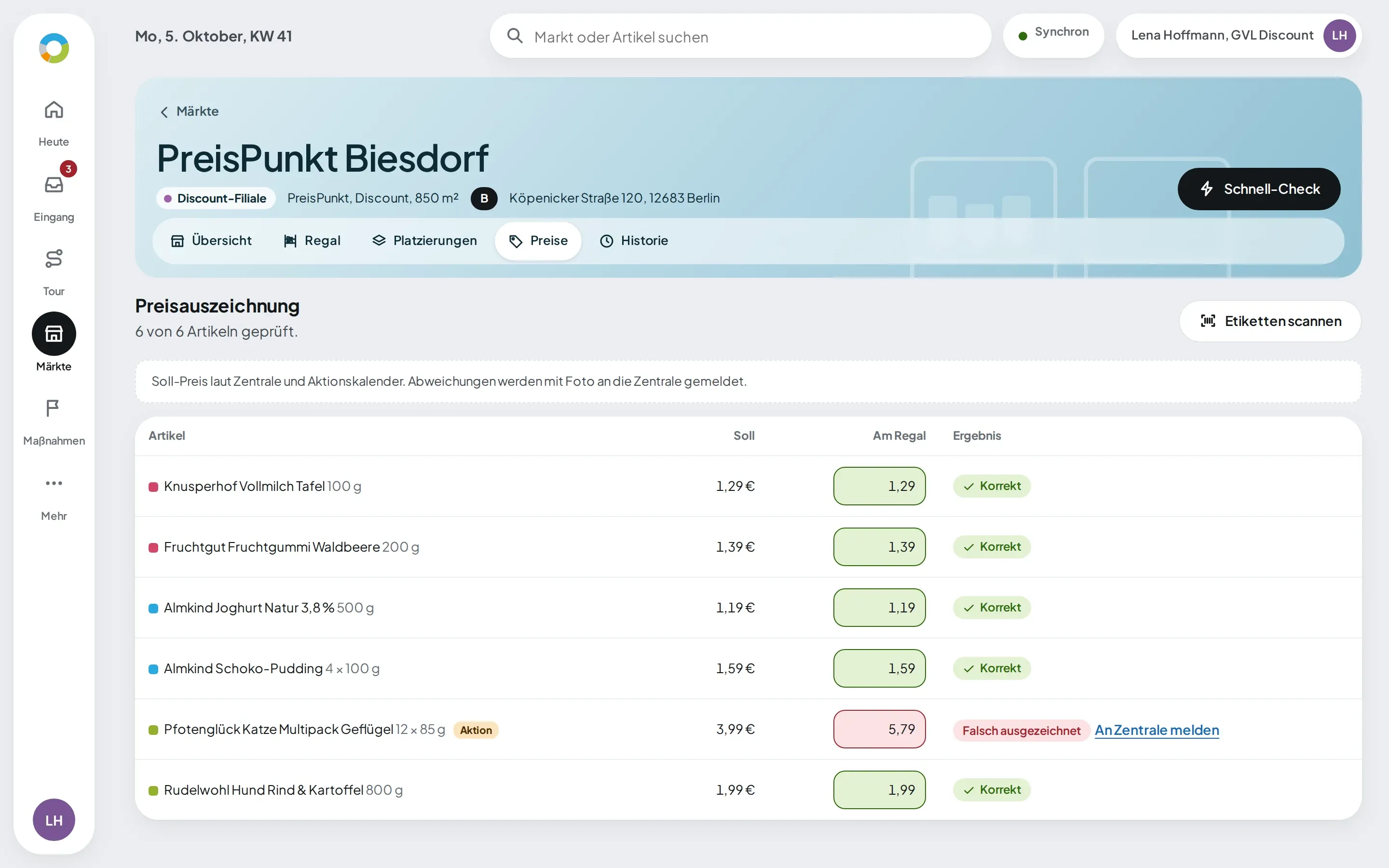Click the LH avatar at sidebar bottom

(x=54, y=820)
